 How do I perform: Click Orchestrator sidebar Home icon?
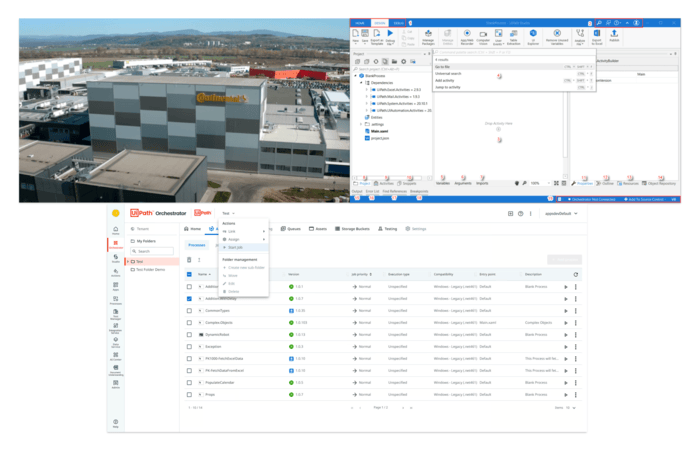pyautogui.click(x=116, y=230)
